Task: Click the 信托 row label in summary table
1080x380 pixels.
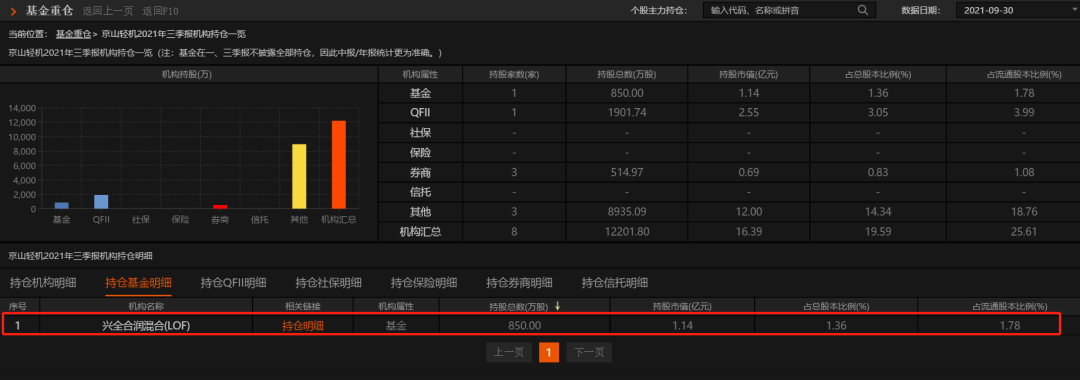Action: [420, 192]
